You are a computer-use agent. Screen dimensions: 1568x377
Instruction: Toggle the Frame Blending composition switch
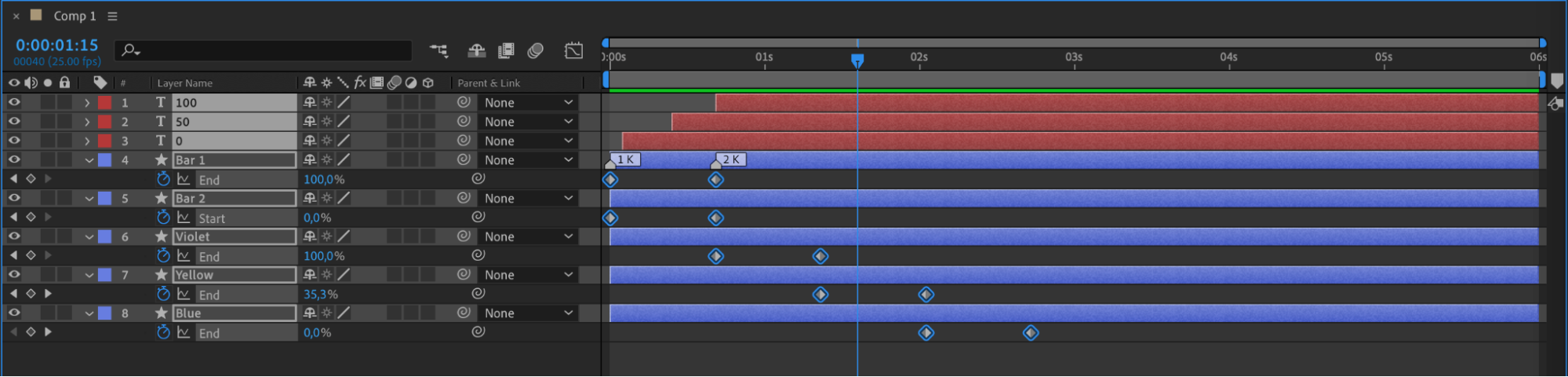(x=506, y=51)
